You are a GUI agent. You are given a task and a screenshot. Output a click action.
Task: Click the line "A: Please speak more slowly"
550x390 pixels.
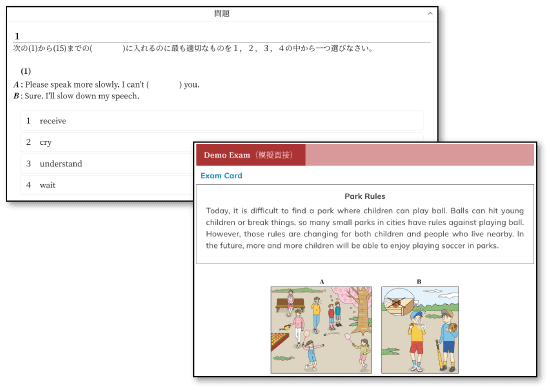click(x=107, y=85)
